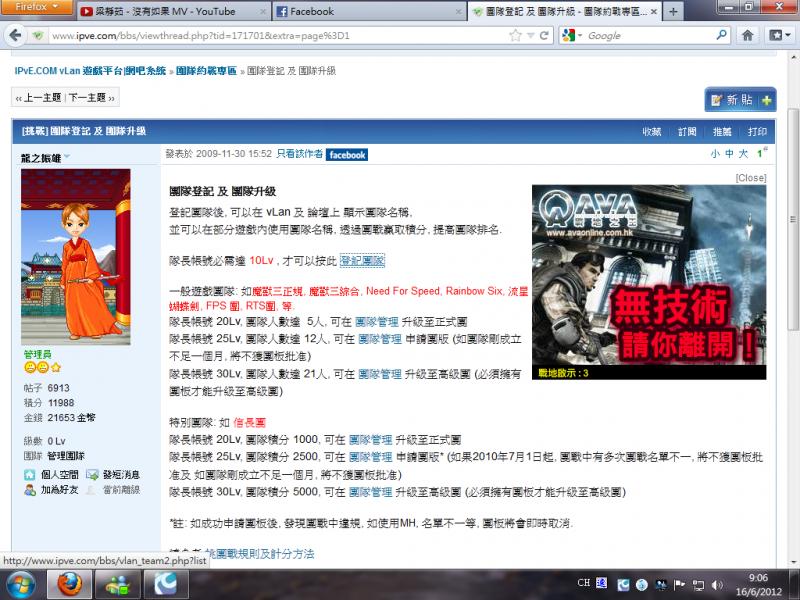Click 團隊管理 link in the 30Lv 21人 line

coord(380,374)
